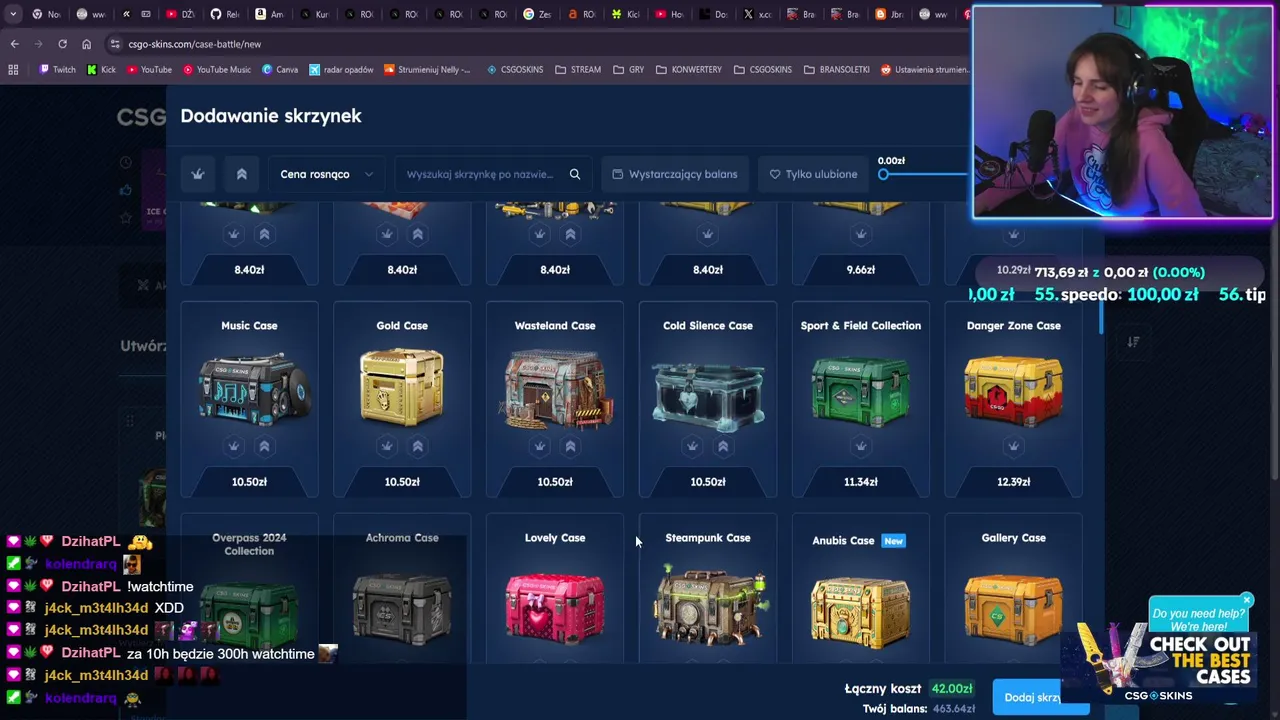Close the Do you need help bubble

coord(1247,601)
